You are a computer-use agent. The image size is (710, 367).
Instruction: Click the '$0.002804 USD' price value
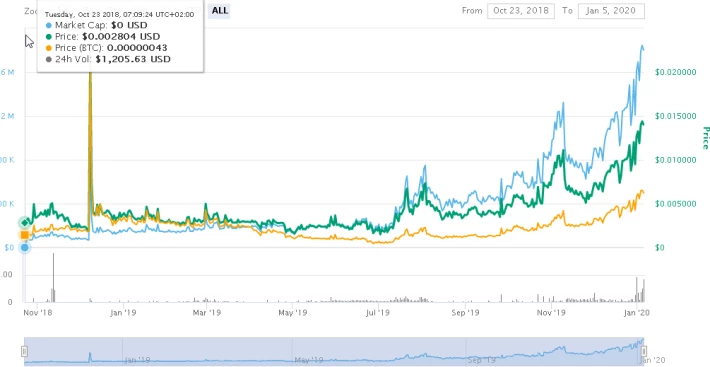click(x=120, y=37)
